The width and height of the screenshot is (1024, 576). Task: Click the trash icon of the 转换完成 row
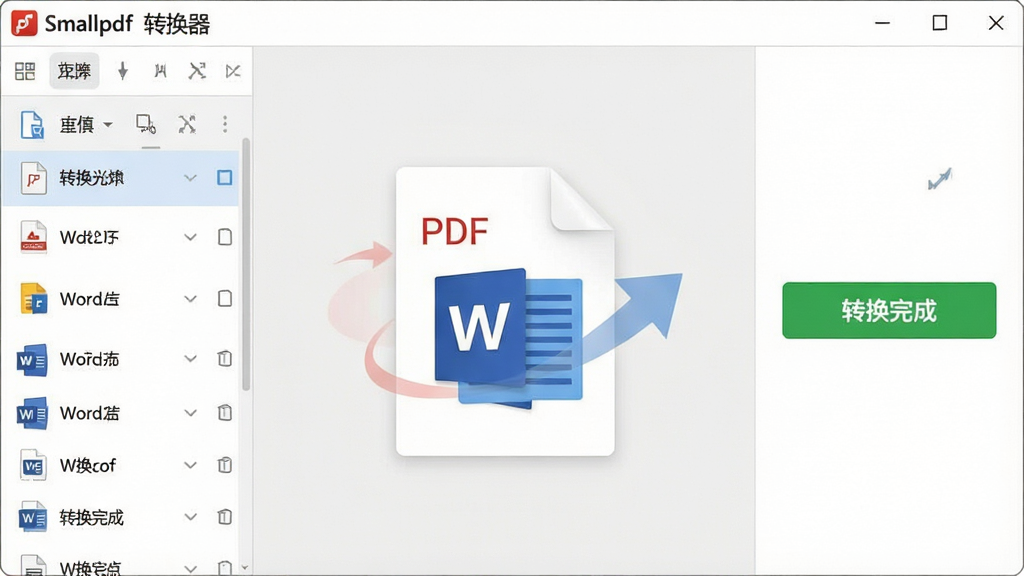pyautogui.click(x=225, y=517)
